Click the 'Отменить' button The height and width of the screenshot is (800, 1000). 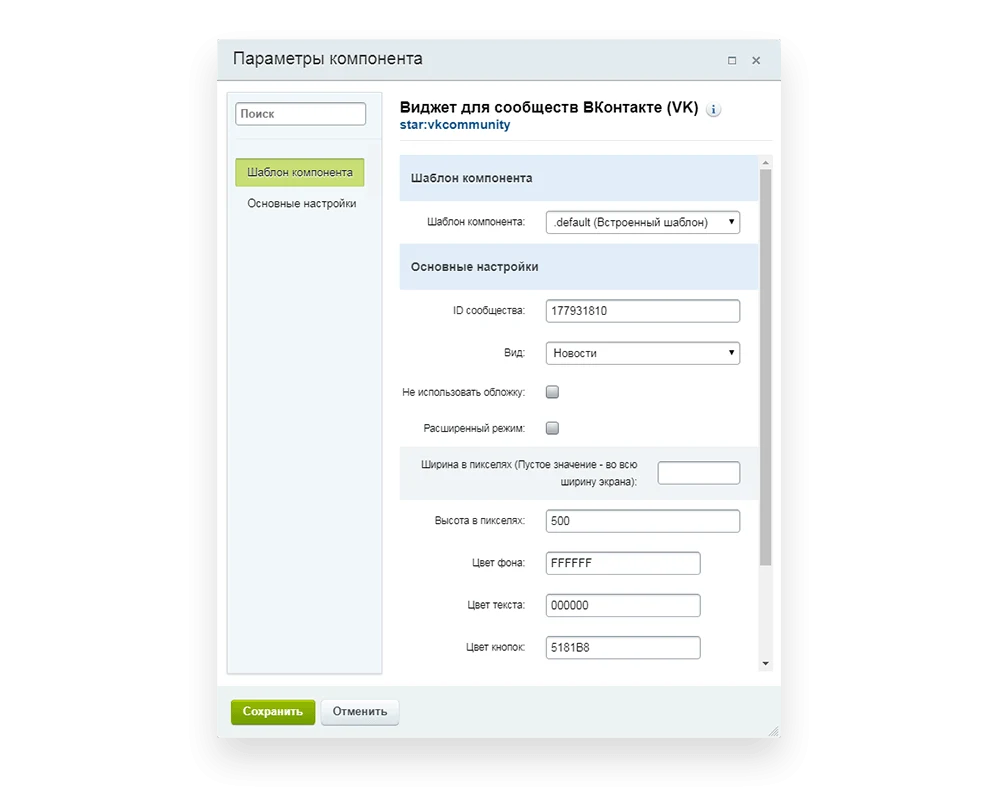click(x=360, y=711)
